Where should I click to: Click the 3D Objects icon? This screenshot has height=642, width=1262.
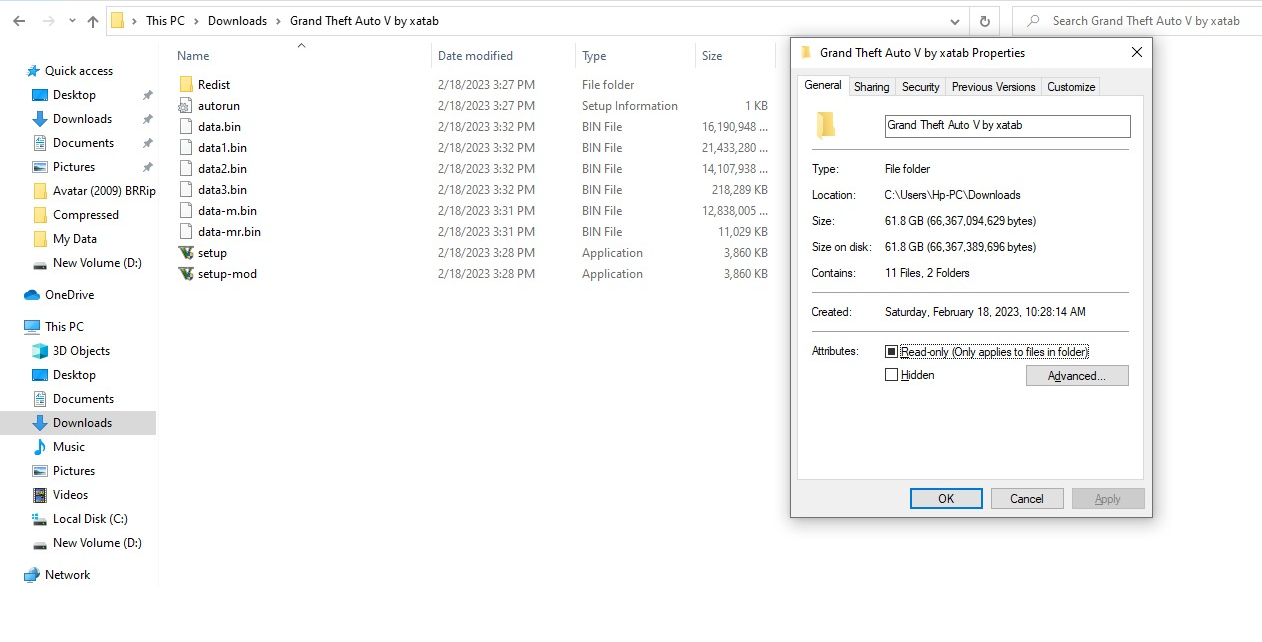[x=40, y=351]
